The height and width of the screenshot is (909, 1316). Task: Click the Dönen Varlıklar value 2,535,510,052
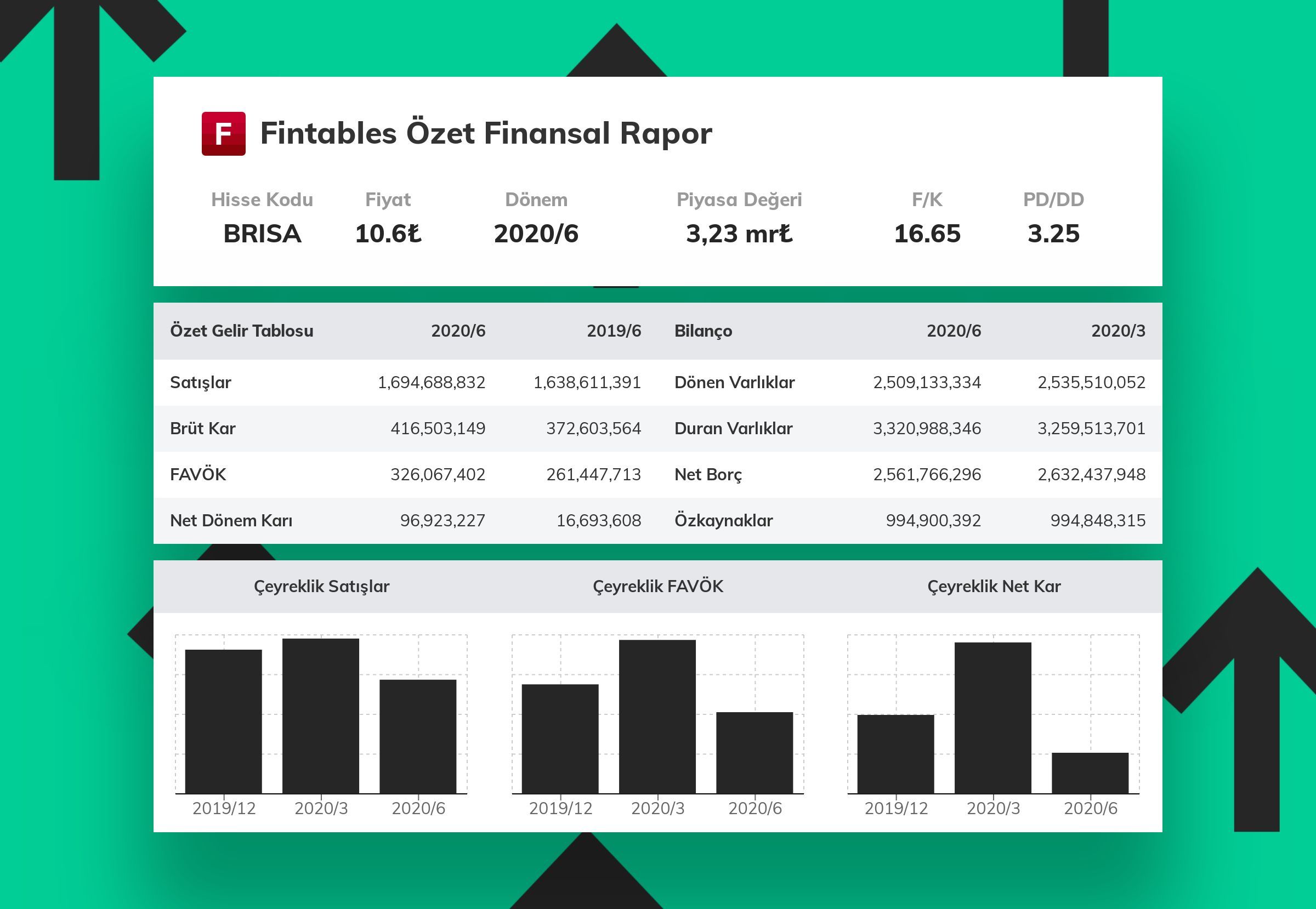1092,383
